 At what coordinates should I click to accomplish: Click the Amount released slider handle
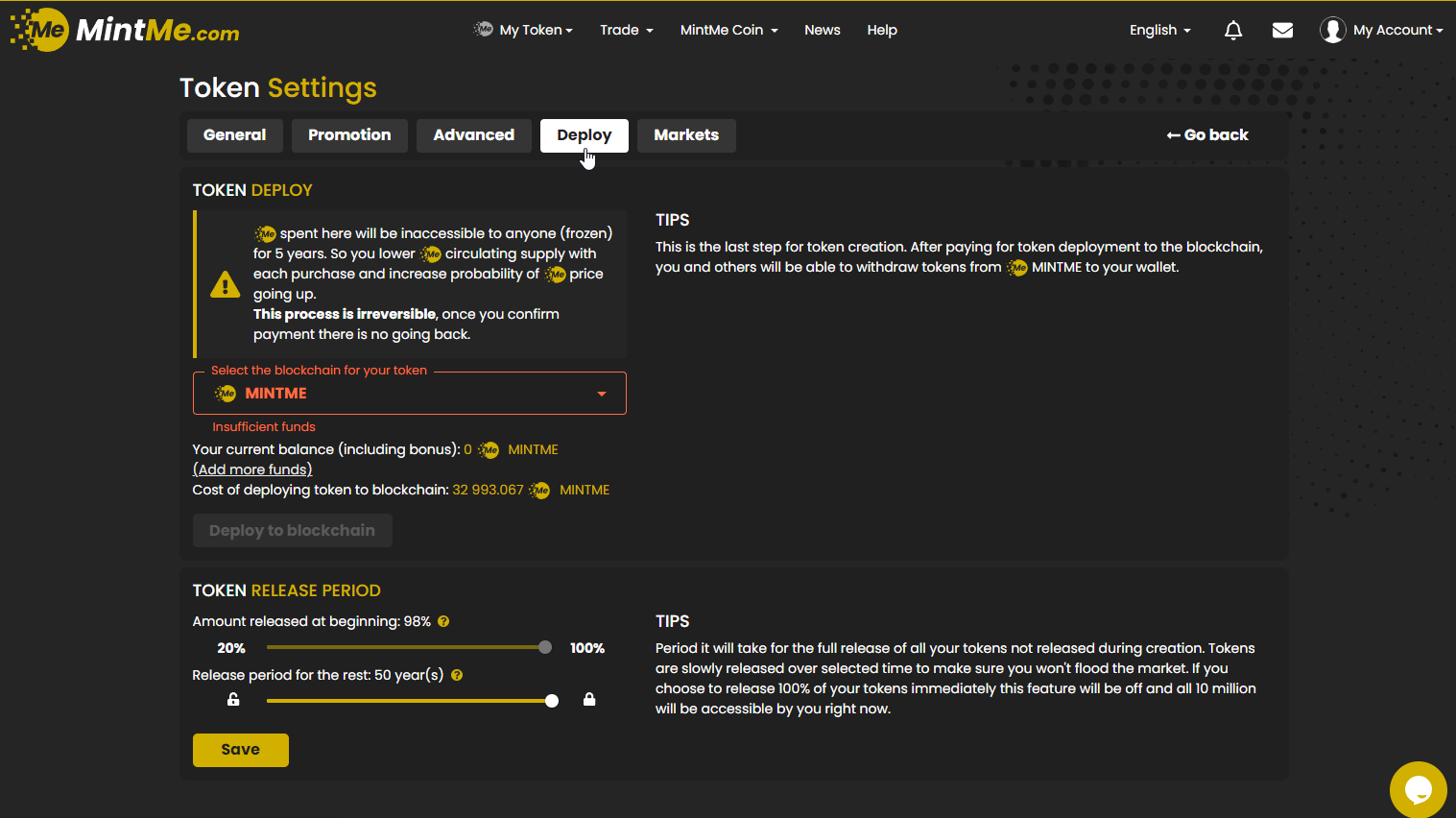(x=545, y=648)
